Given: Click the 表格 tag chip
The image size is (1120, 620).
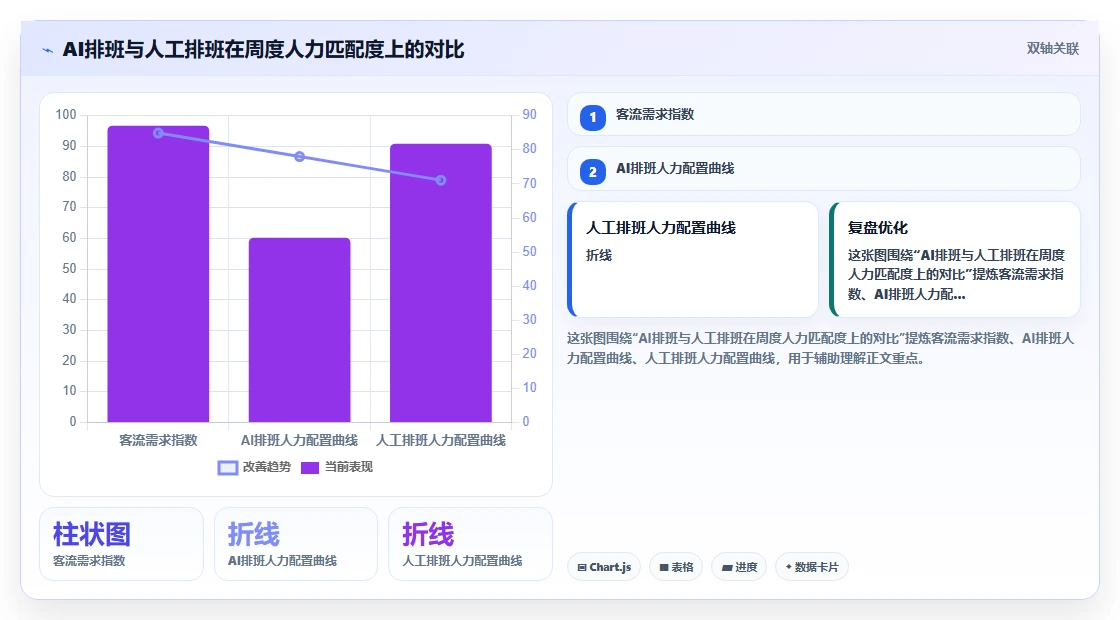Looking at the screenshot, I should [676, 567].
